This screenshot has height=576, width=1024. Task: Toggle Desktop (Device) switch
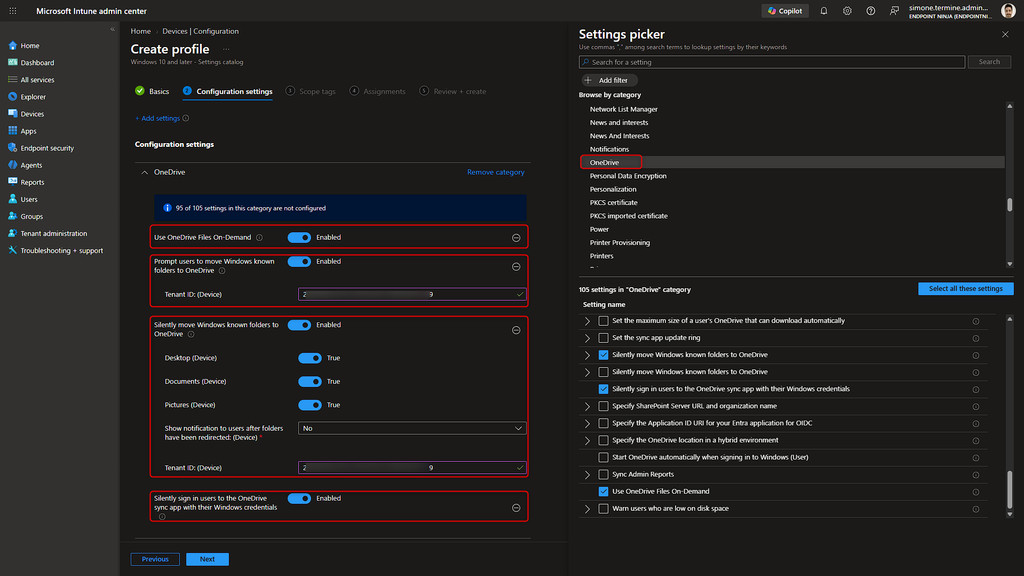(310, 358)
